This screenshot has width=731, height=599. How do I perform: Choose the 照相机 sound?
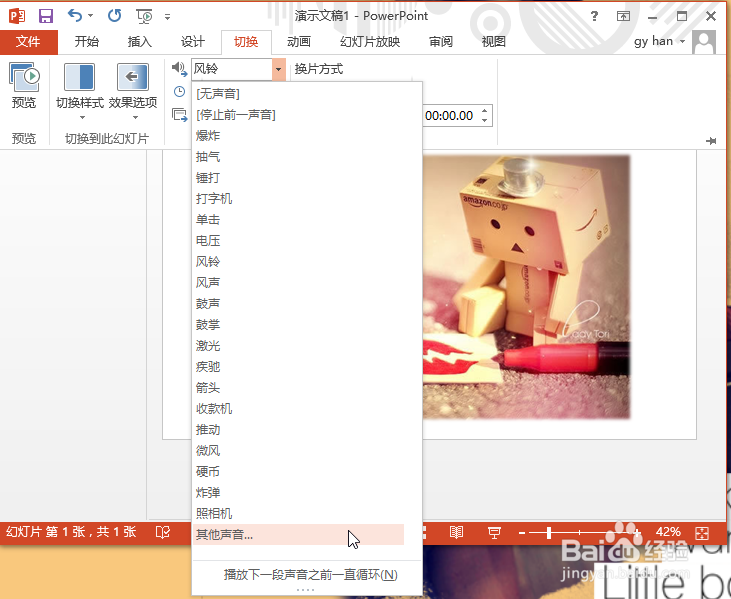298,513
